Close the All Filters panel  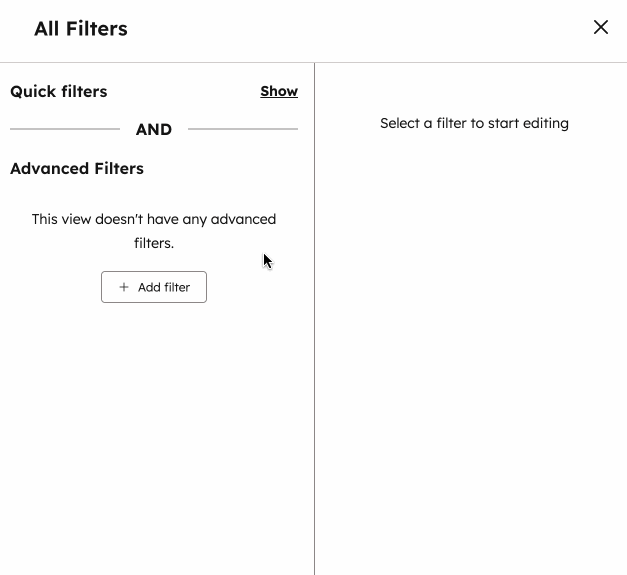[x=600, y=27]
